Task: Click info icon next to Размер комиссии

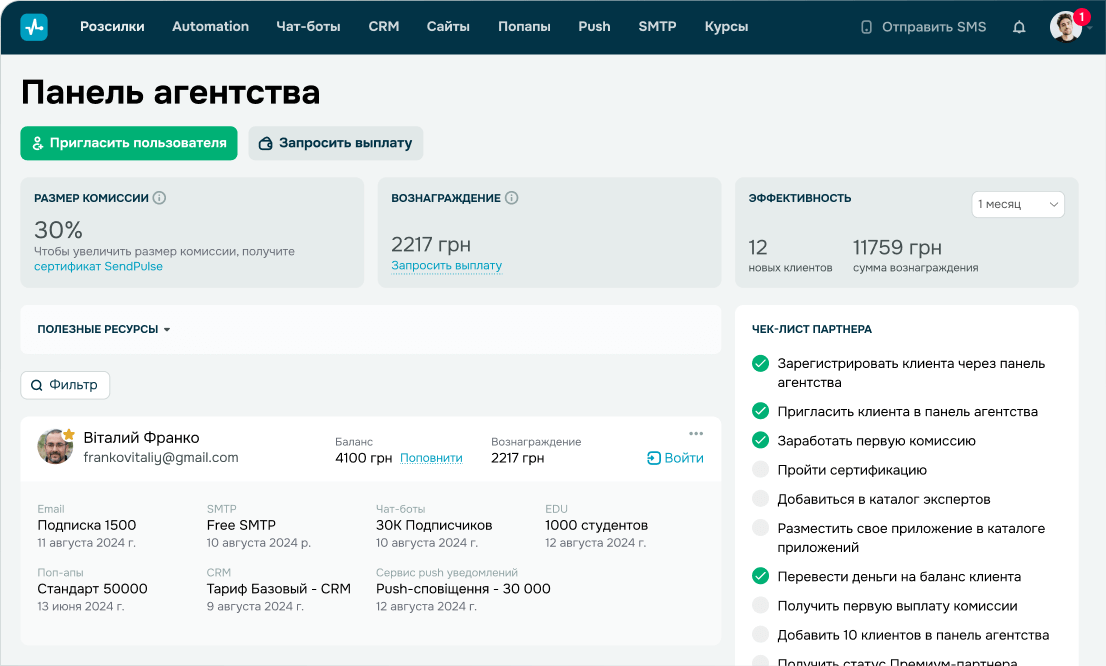Action: (x=159, y=198)
